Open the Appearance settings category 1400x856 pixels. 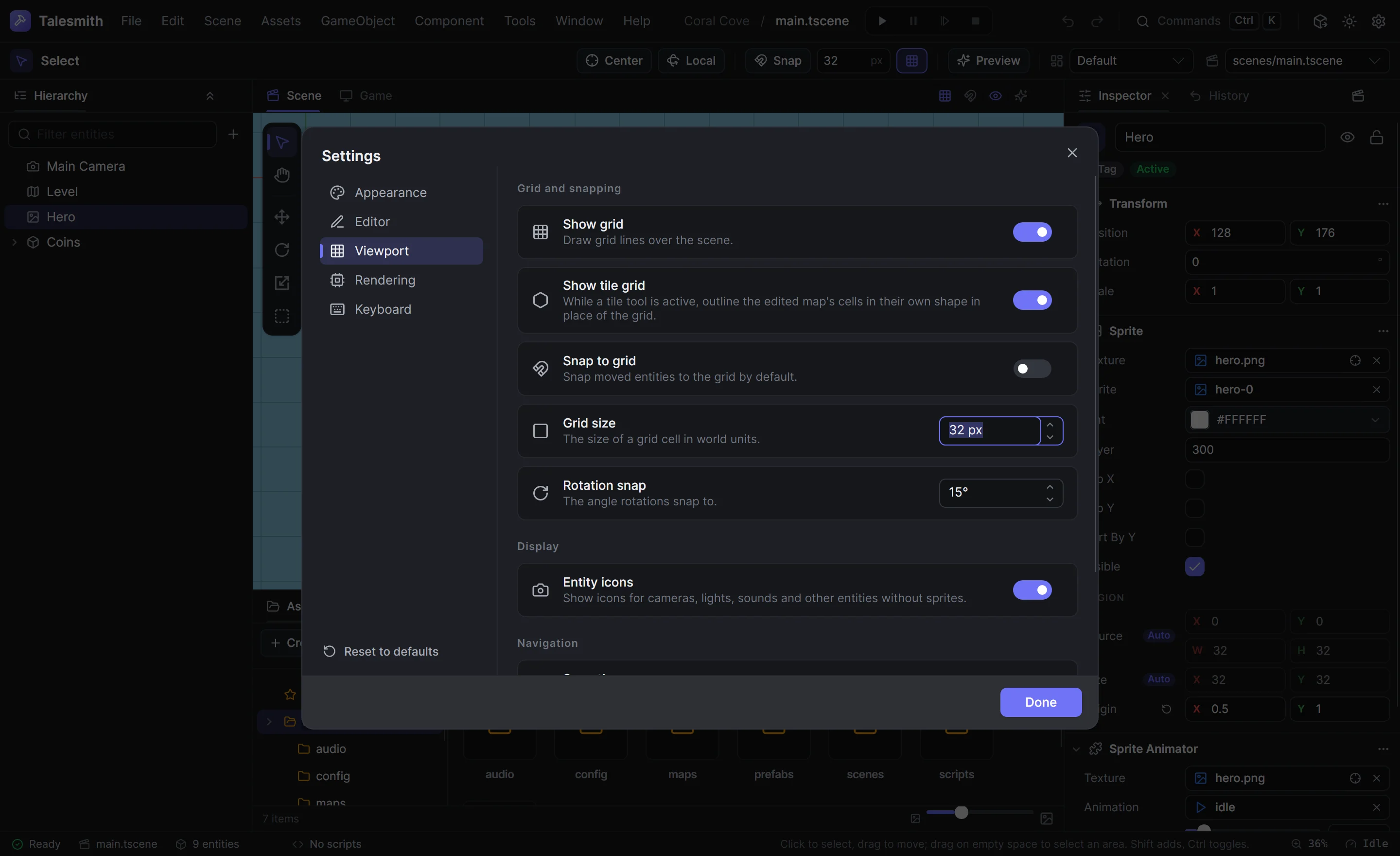pyautogui.click(x=401, y=192)
